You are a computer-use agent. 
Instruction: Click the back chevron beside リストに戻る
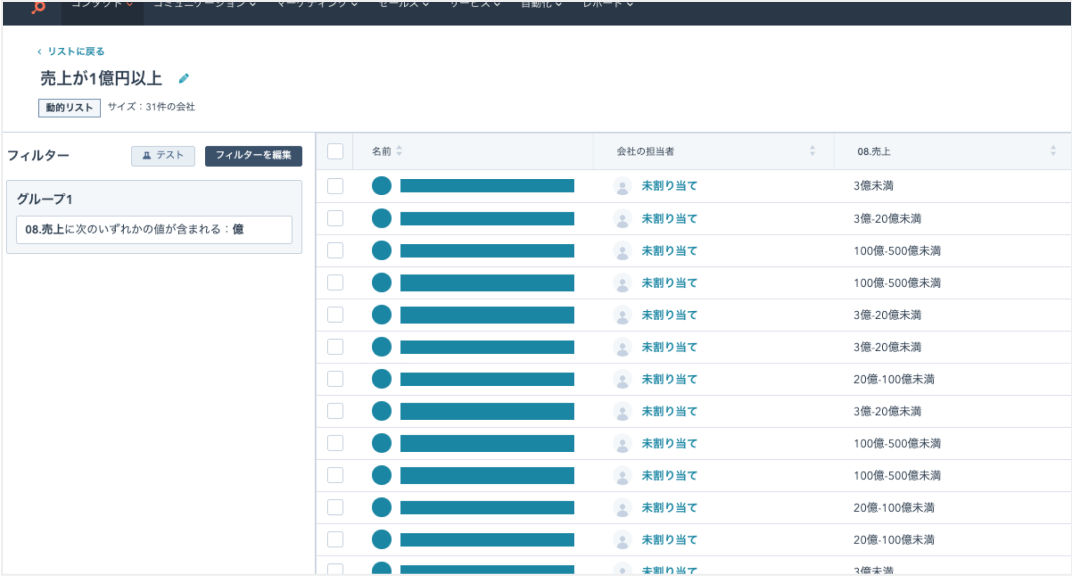(x=39, y=52)
